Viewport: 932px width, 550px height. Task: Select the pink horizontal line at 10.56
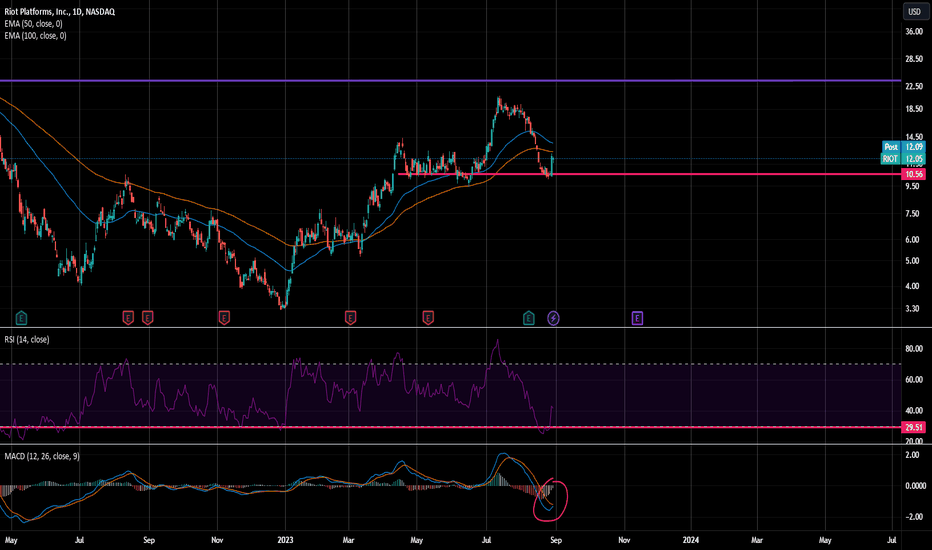649,174
